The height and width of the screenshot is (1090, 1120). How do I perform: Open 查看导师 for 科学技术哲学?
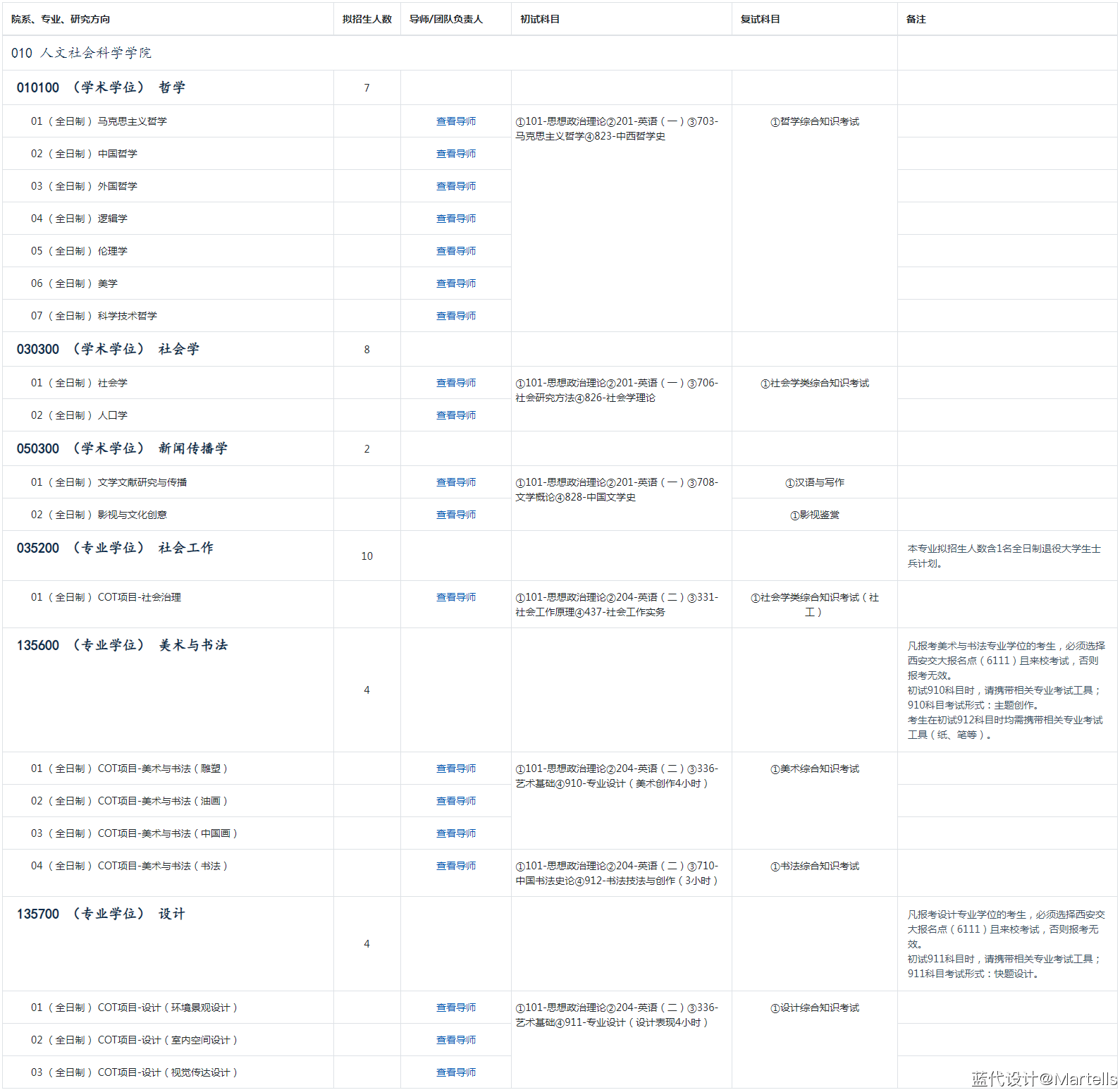455,316
